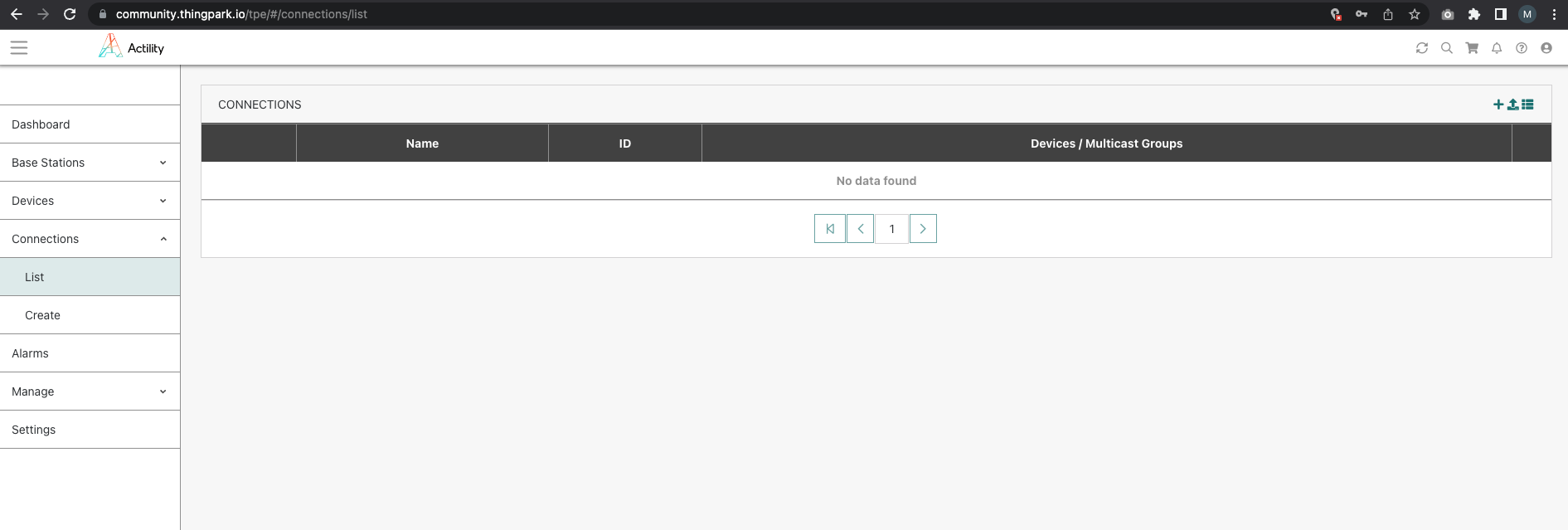Expand the Base Stations menu

click(x=90, y=163)
